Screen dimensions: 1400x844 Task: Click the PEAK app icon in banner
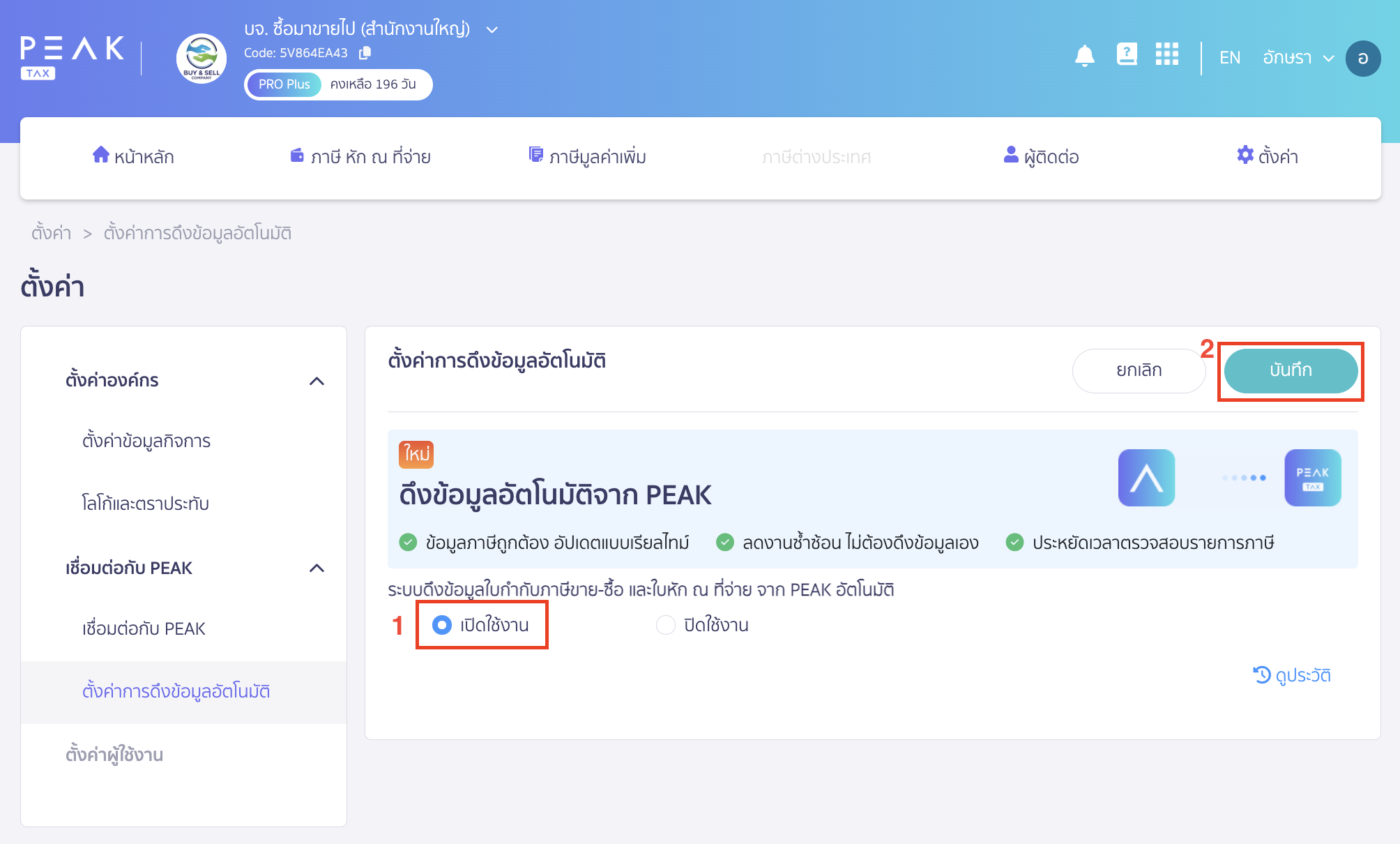[1146, 478]
